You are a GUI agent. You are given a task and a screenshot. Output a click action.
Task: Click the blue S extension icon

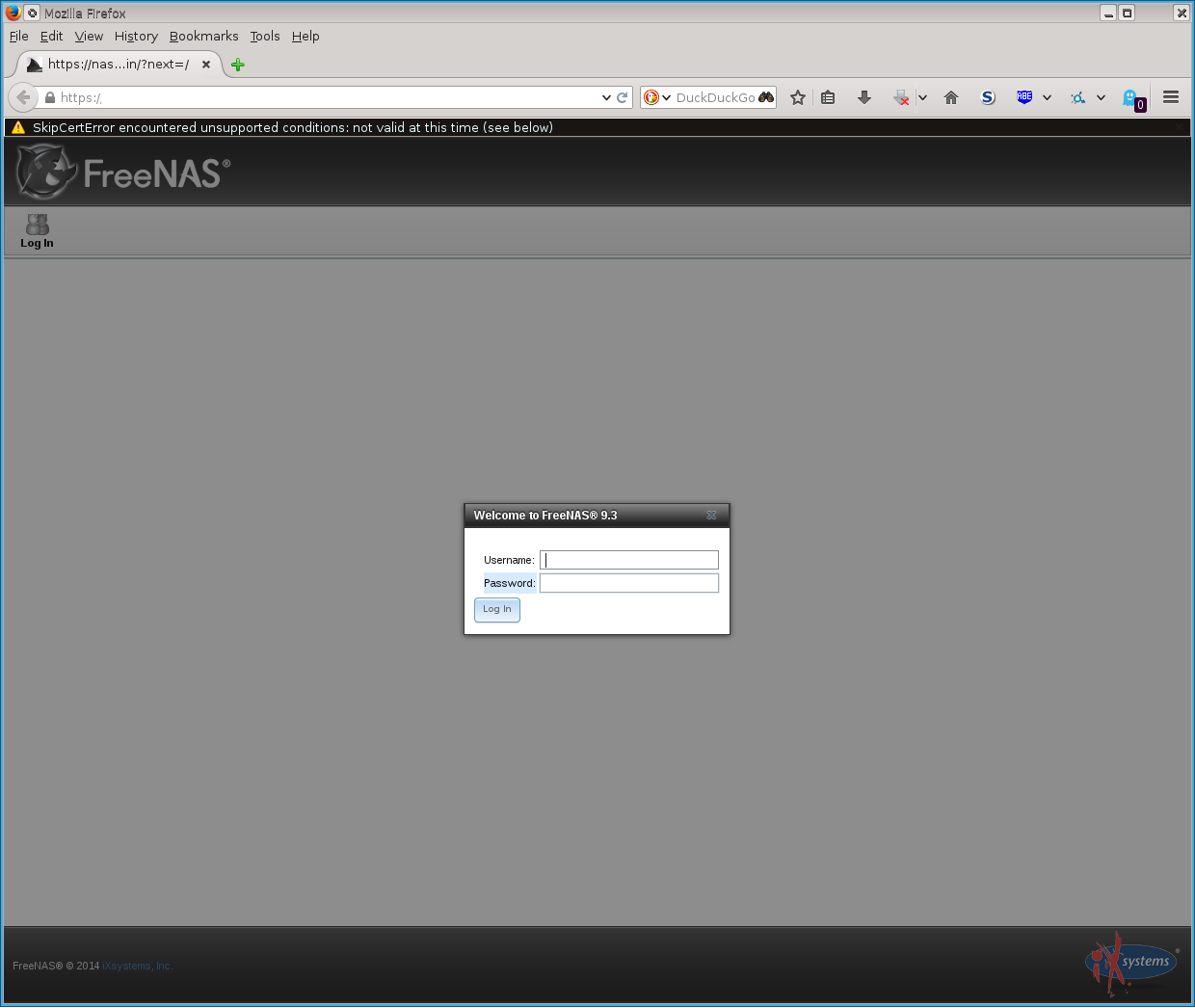coord(988,97)
